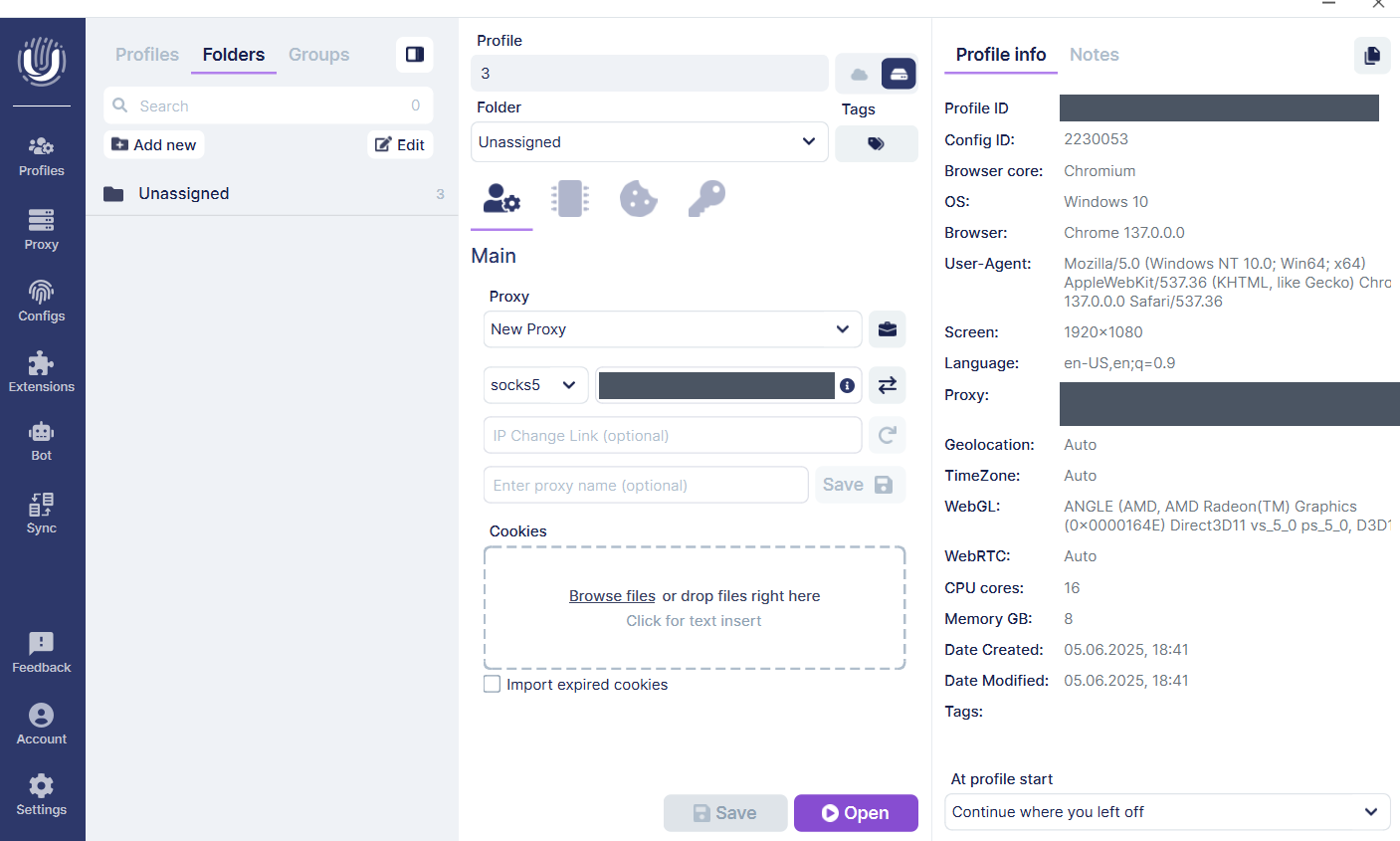
Task: Select the main user settings tab icon
Action: pyautogui.click(x=501, y=199)
